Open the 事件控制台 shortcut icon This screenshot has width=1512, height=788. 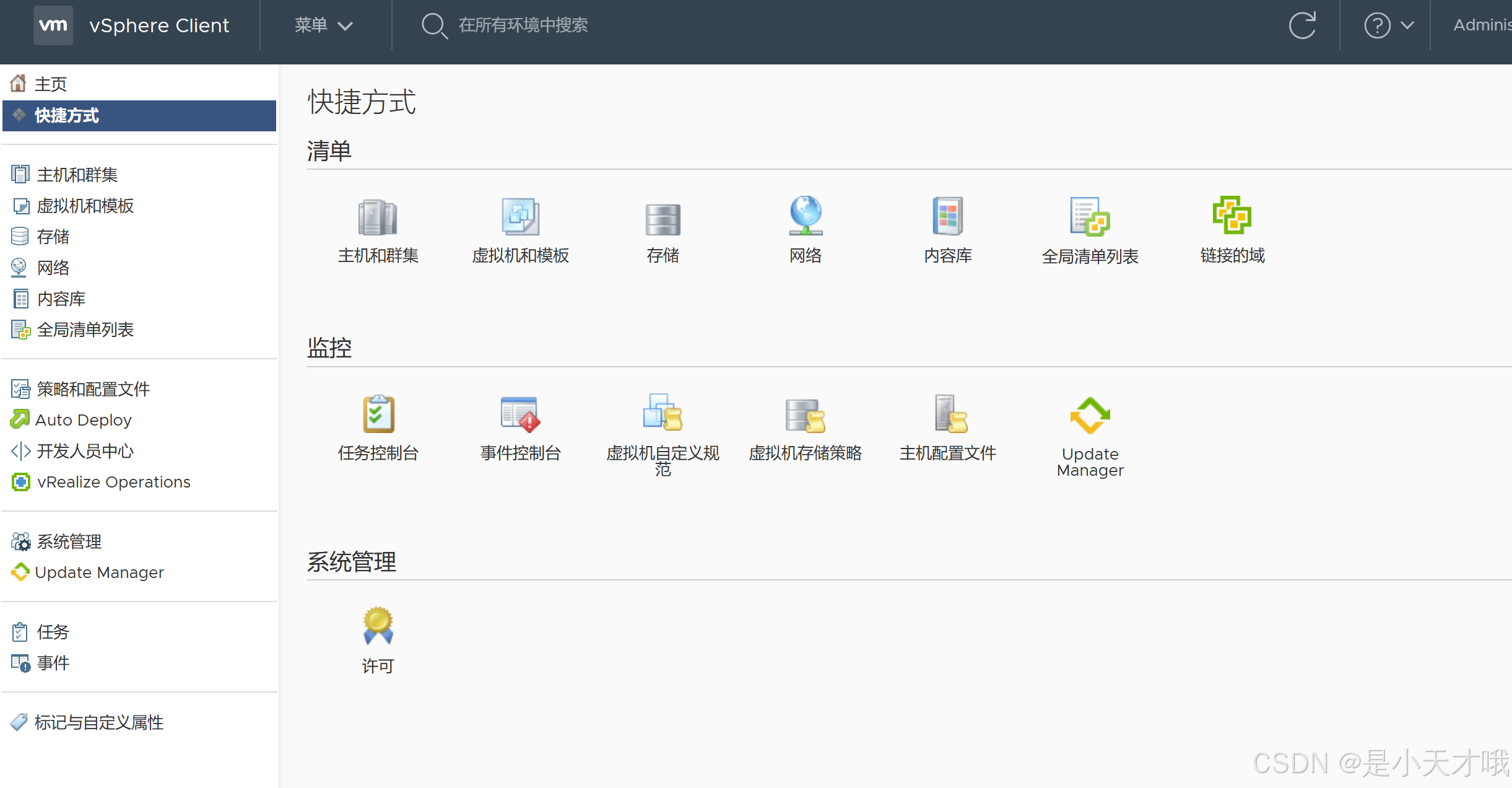click(520, 414)
